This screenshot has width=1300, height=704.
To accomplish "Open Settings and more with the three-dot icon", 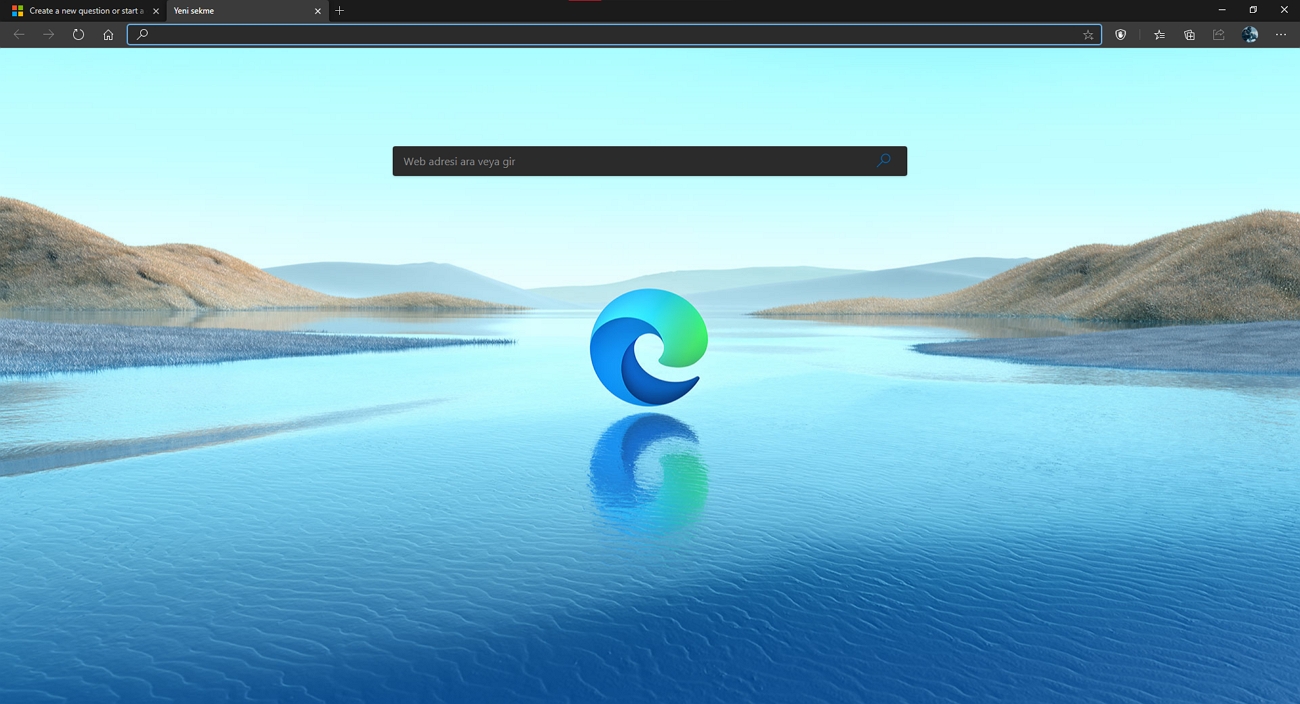I will [x=1281, y=34].
